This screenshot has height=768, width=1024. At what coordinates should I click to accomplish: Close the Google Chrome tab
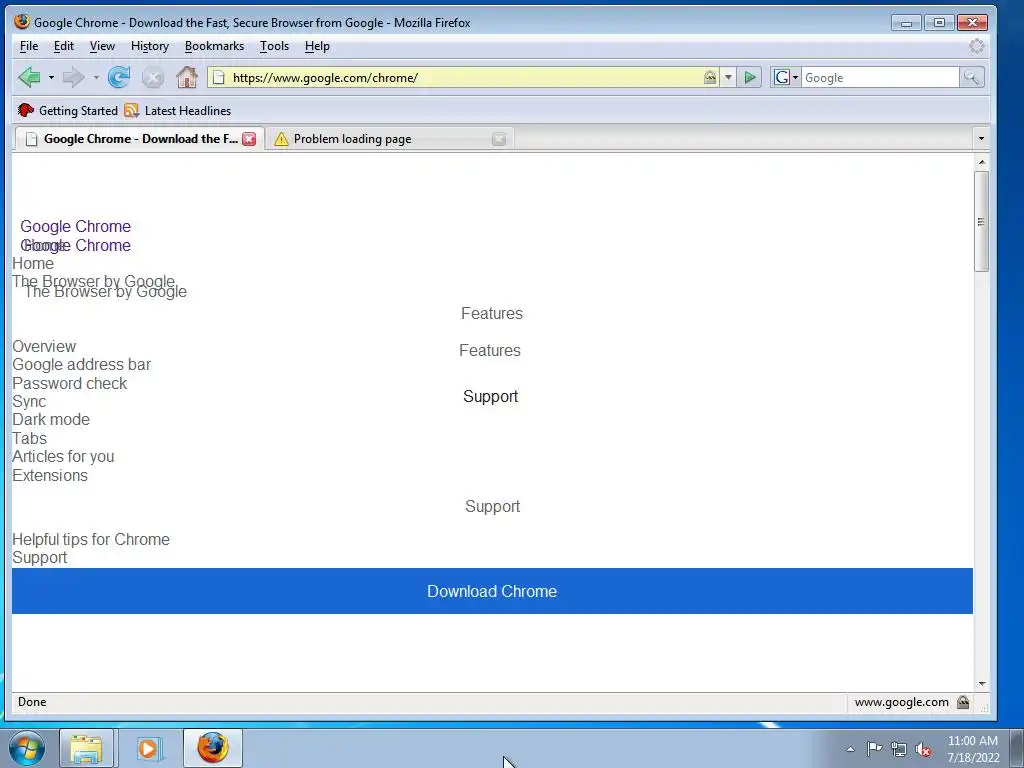(249, 138)
